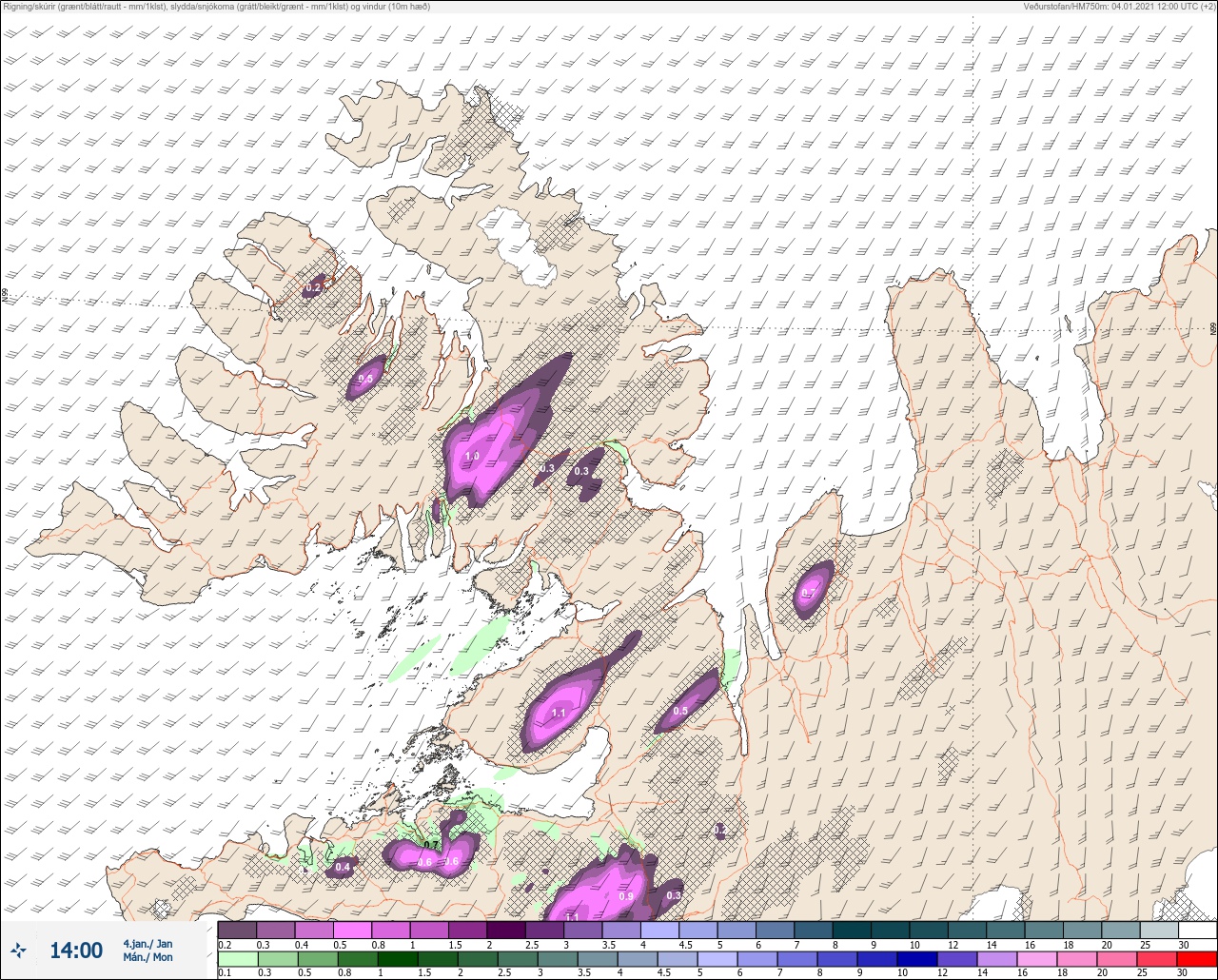Pick the red 30 swatch, lower legend row
This screenshot has height=980, width=1218.
click(1197, 958)
